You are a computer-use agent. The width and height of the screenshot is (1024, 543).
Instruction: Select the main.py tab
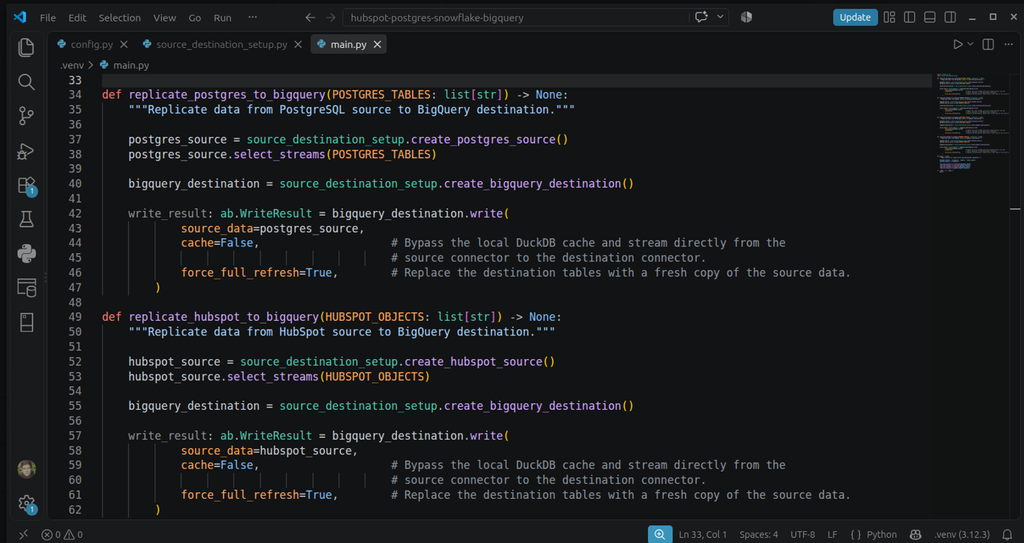tap(349, 44)
